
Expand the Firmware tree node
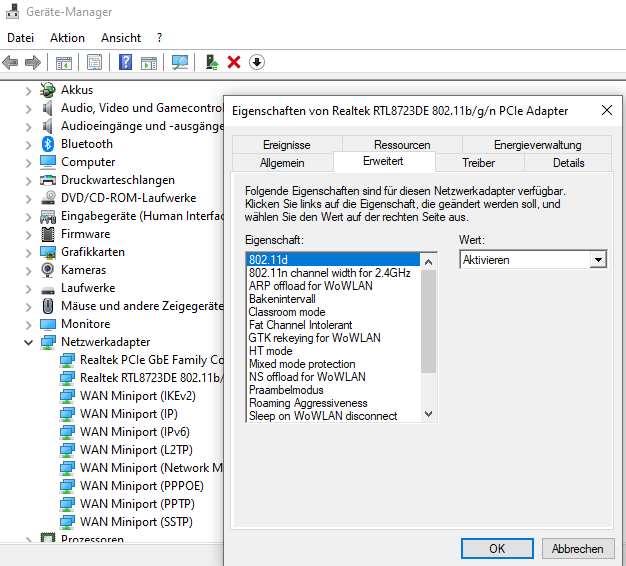click(x=28, y=235)
